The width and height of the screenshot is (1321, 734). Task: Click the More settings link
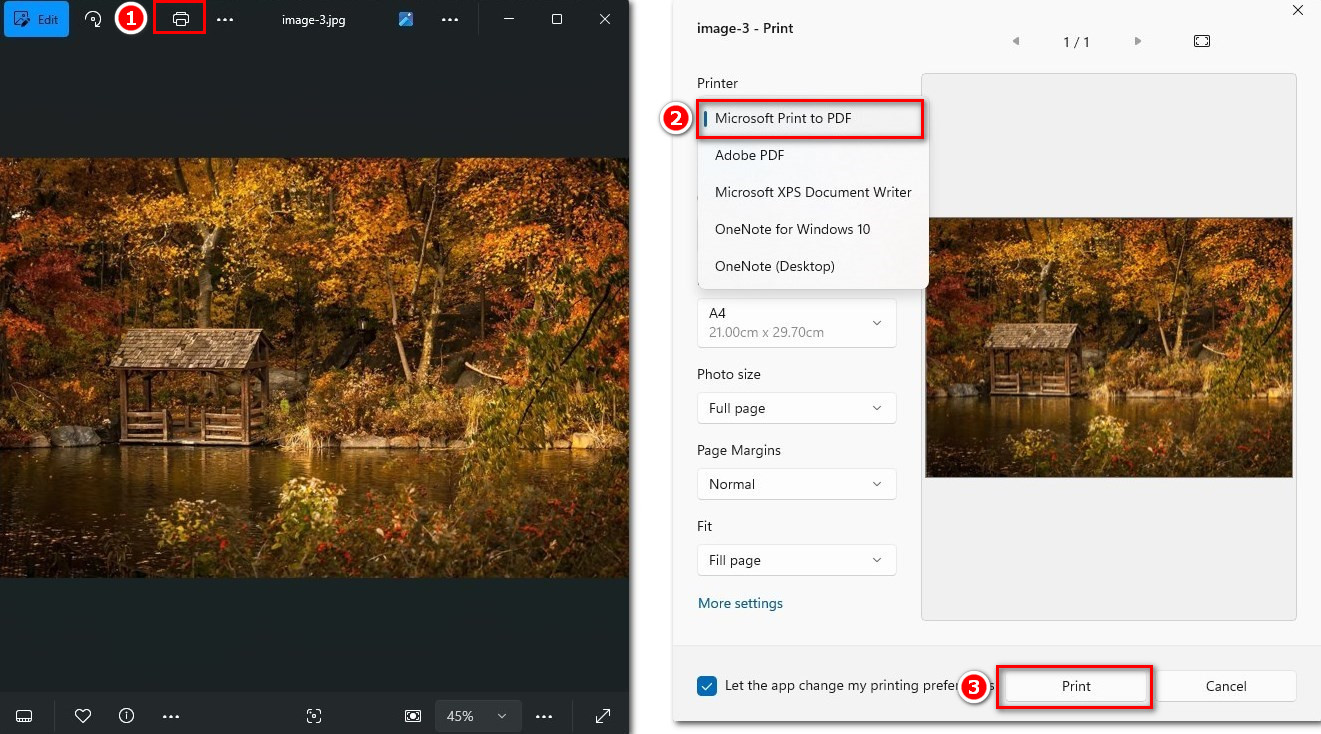(740, 603)
